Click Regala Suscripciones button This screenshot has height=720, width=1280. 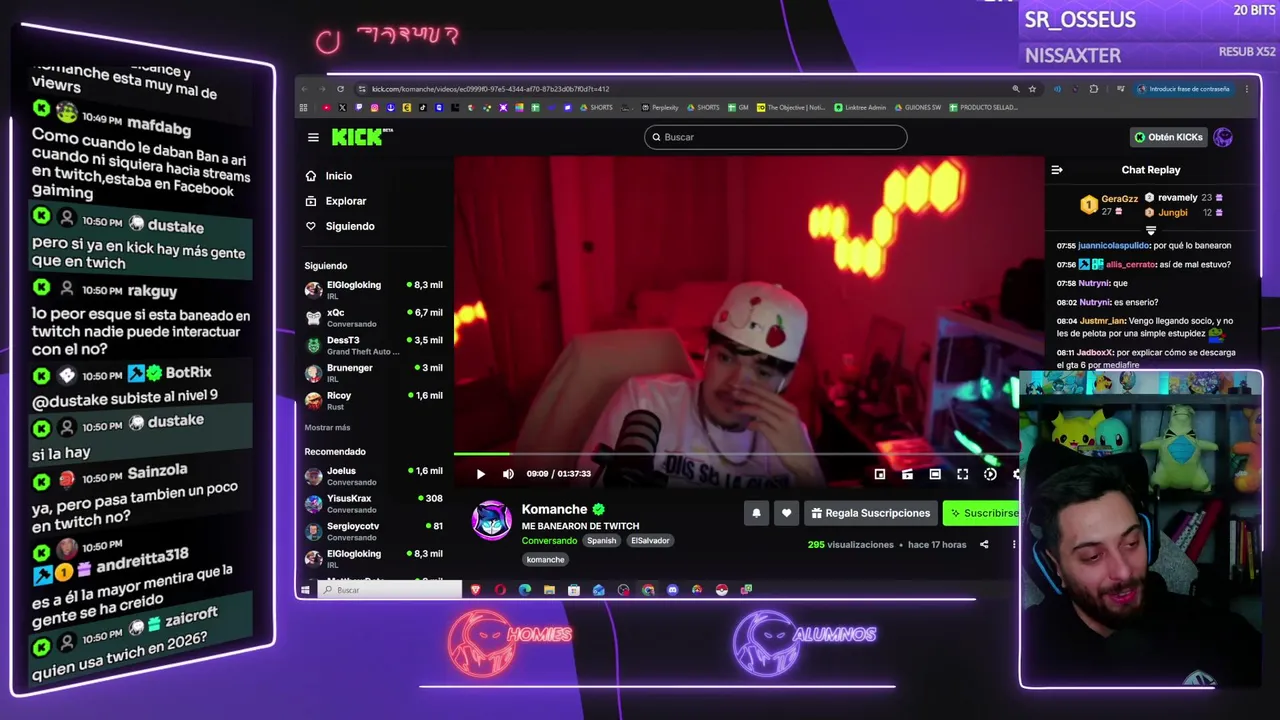(870, 513)
